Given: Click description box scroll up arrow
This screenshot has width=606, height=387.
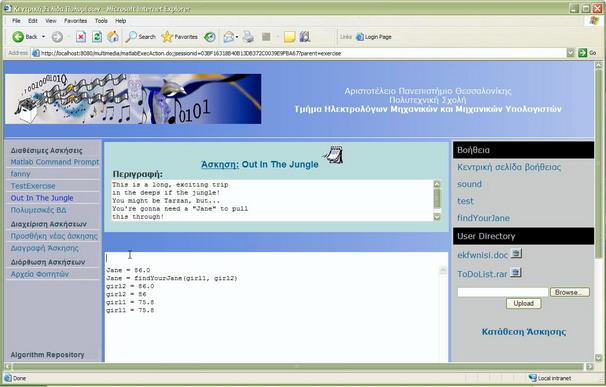Looking at the screenshot, I should (x=437, y=184).
